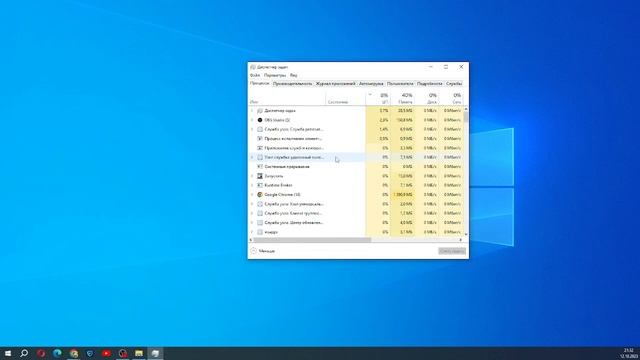Screen dimensions: 640x360
Task: Open the shield icon on the taskbar
Action: pyautogui.click(x=90, y=353)
